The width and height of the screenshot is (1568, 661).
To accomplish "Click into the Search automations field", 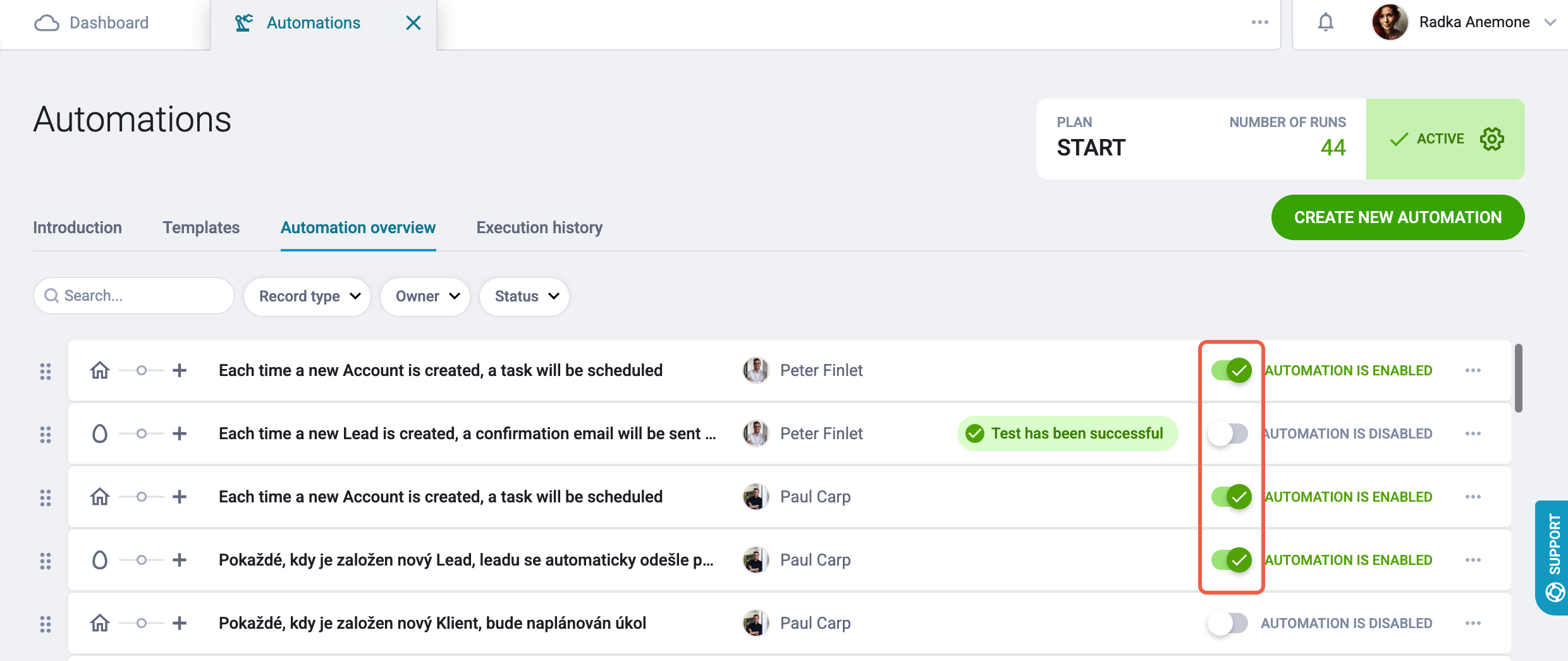I will pos(134,296).
